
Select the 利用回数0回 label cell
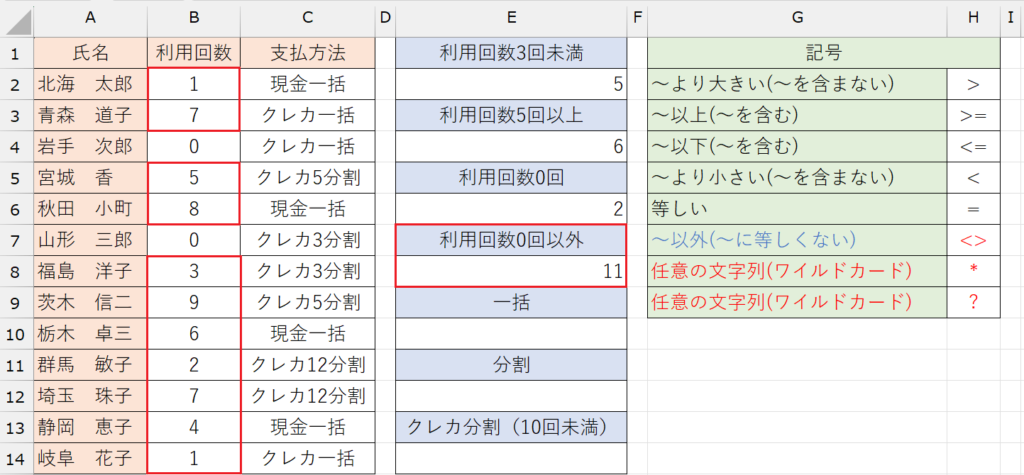pyautogui.click(x=511, y=178)
